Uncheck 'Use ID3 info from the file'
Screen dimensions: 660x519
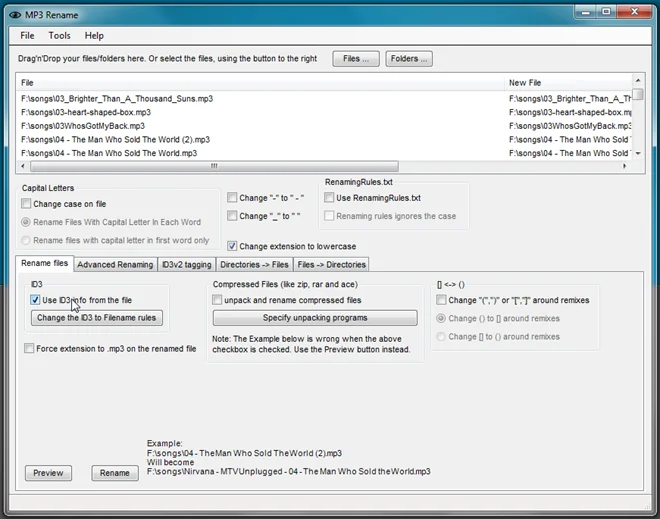[x=35, y=300]
